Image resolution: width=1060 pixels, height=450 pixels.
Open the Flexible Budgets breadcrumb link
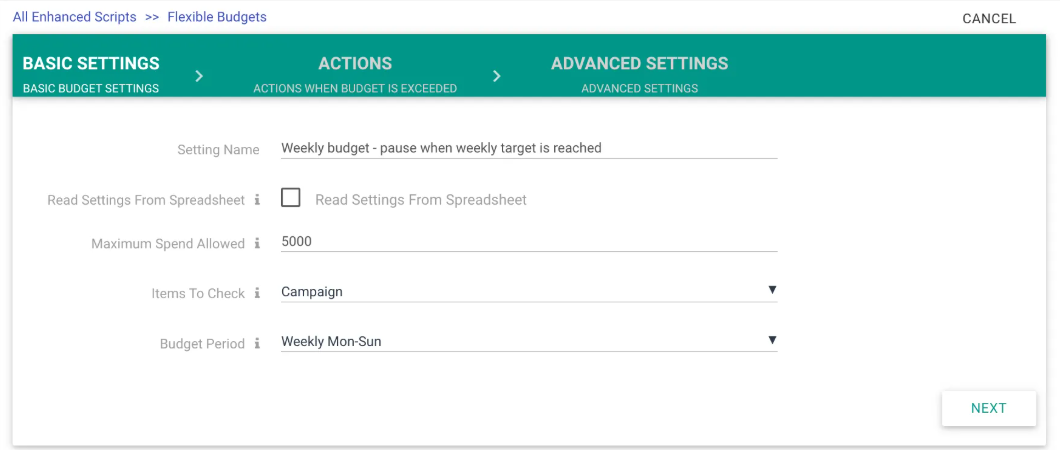217,17
